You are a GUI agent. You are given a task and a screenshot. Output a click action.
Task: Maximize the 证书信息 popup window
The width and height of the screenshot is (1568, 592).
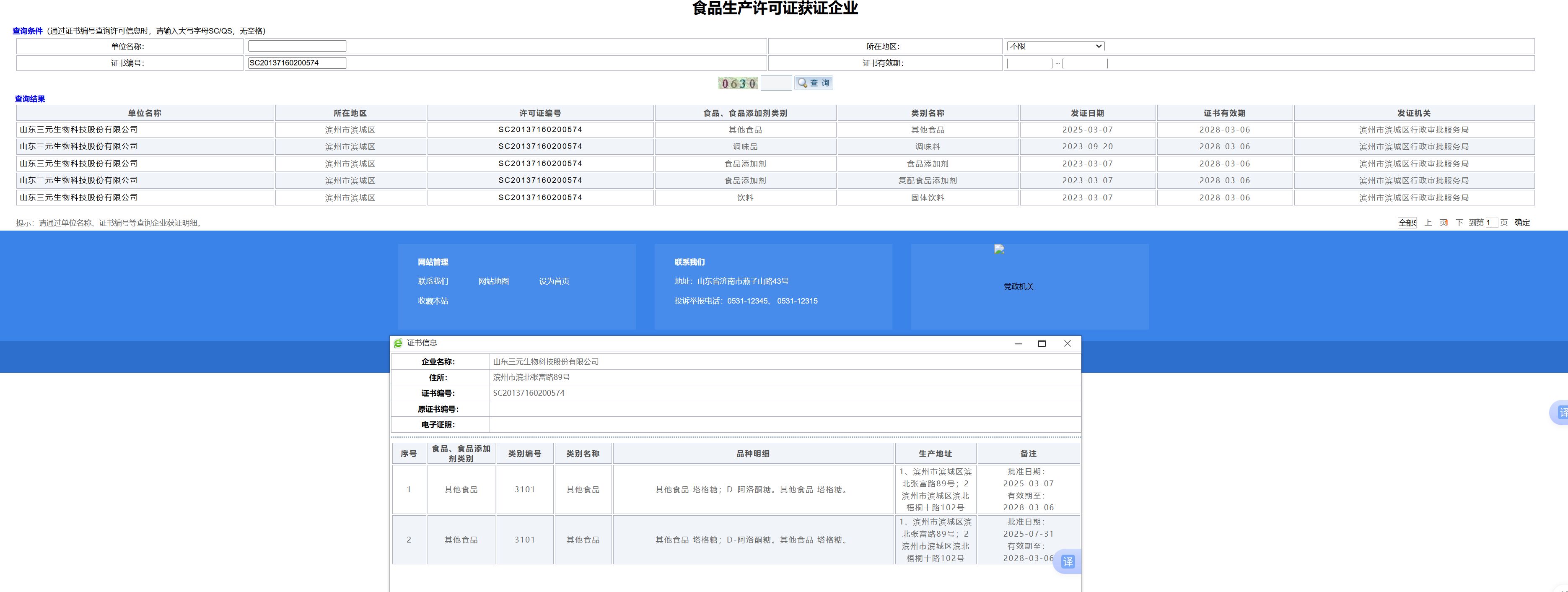[1042, 343]
